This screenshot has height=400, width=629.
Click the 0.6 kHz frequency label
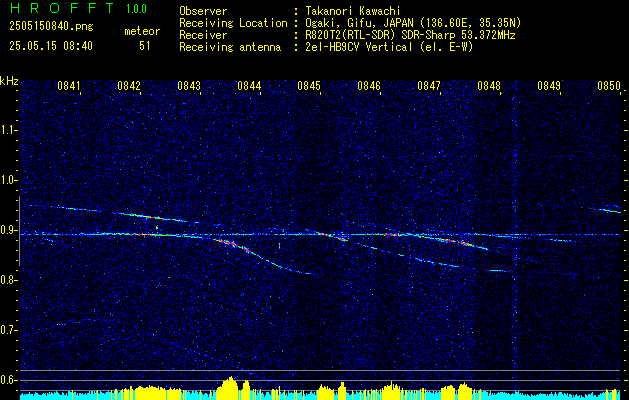point(8,380)
